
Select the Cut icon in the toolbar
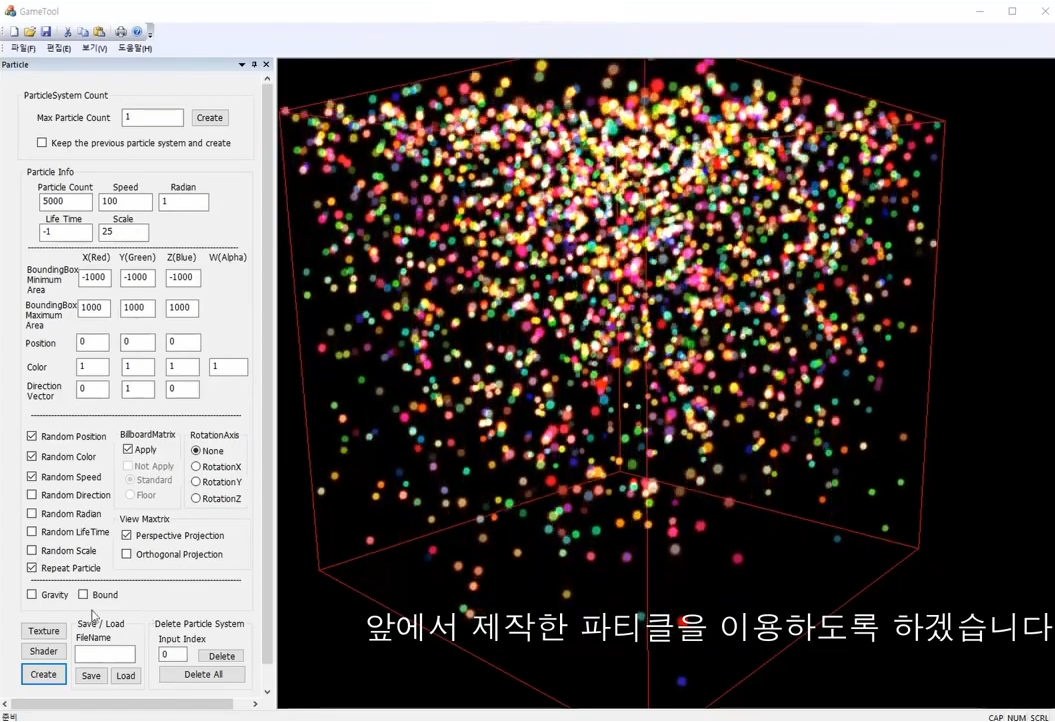pos(68,32)
